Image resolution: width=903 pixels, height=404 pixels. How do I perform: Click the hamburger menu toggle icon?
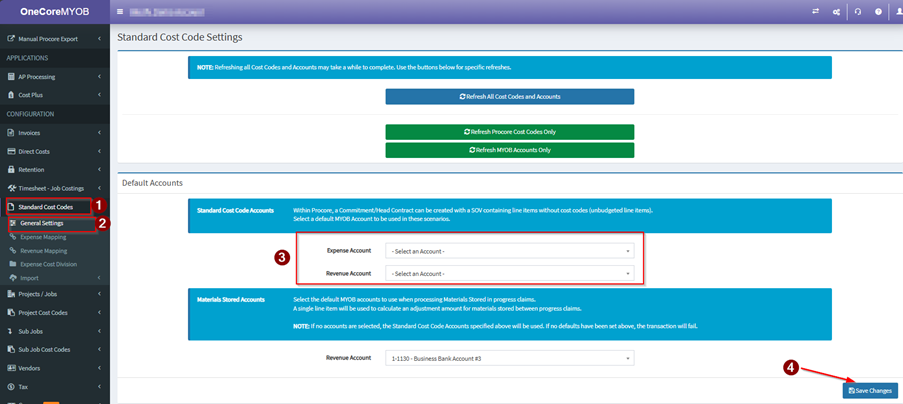(120, 12)
